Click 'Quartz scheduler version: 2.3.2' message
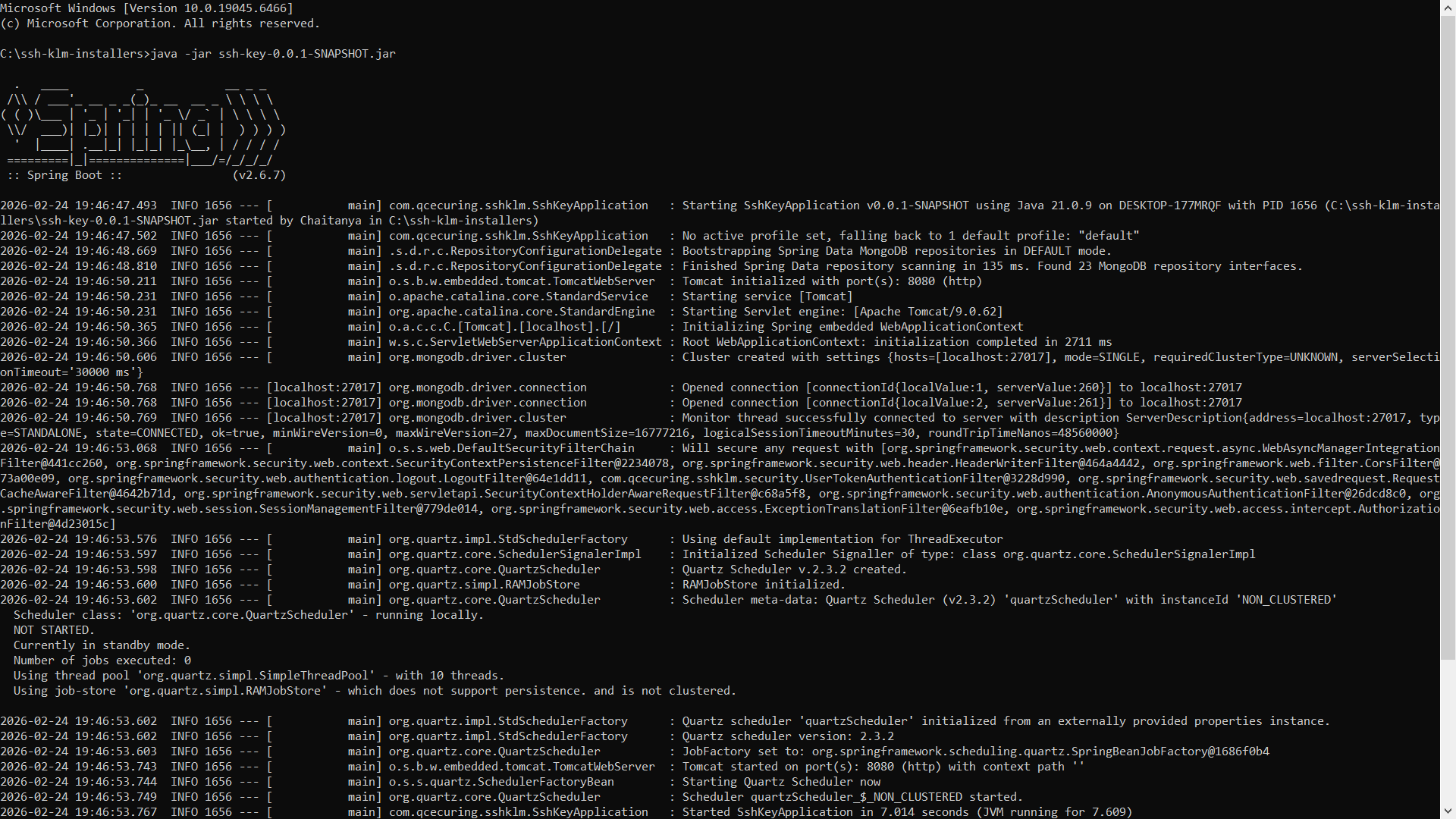 (x=787, y=736)
